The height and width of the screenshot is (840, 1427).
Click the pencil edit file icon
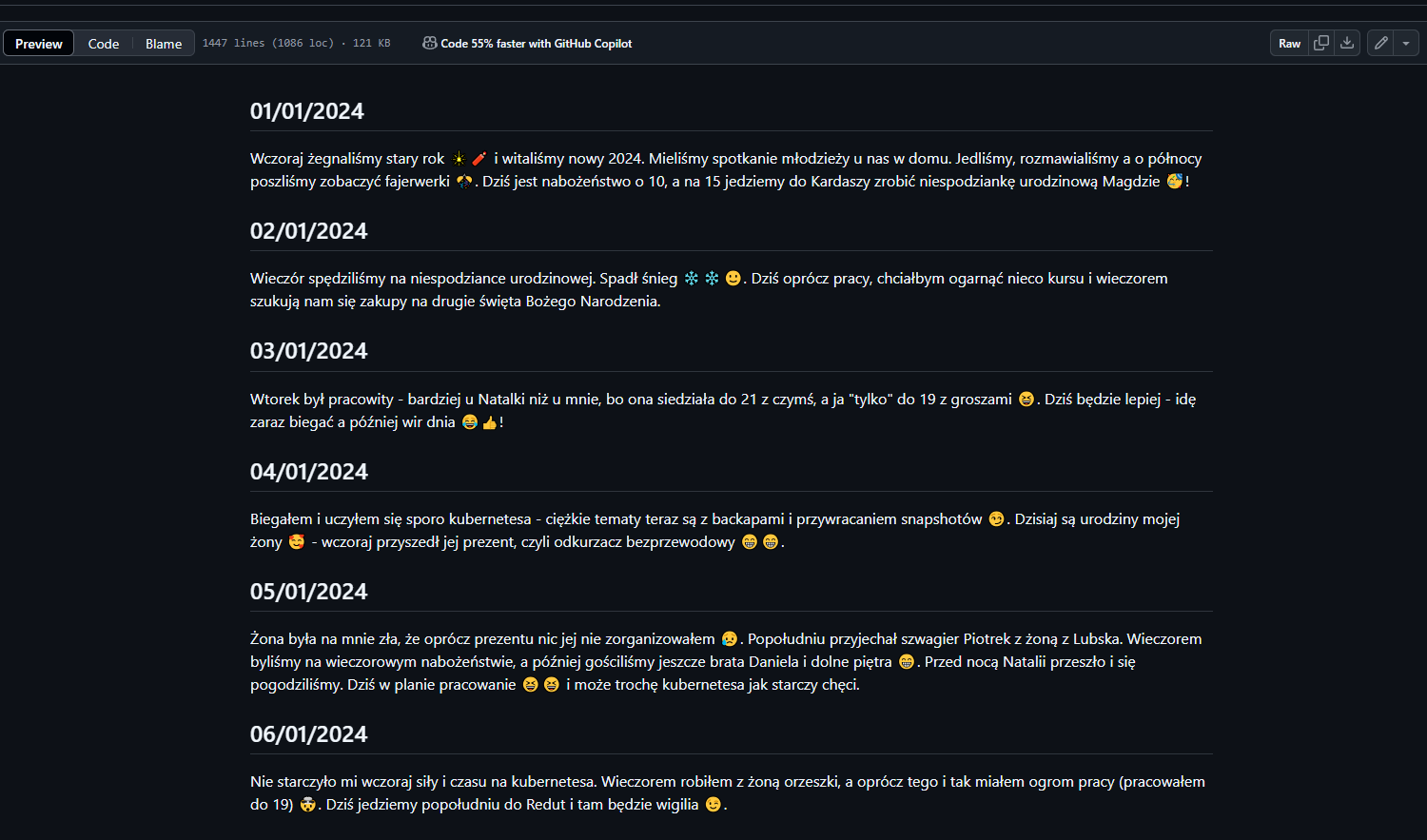tap(1380, 43)
